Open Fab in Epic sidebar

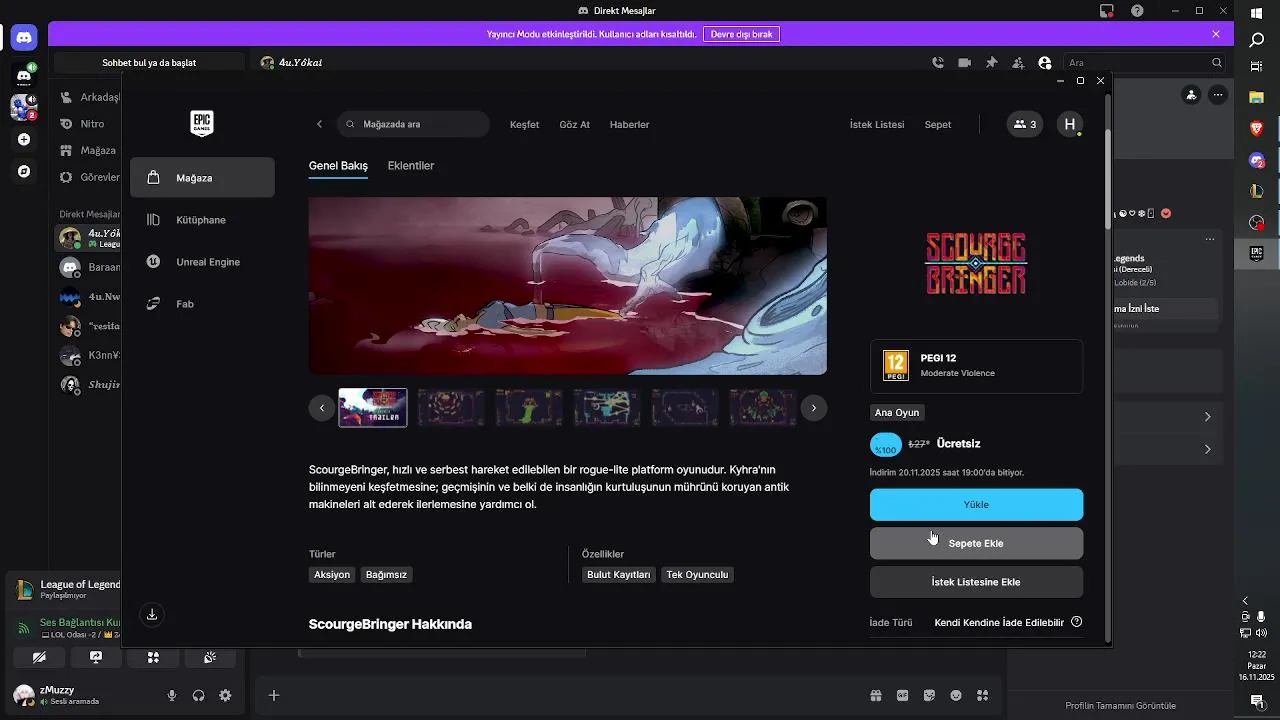[x=202, y=304]
